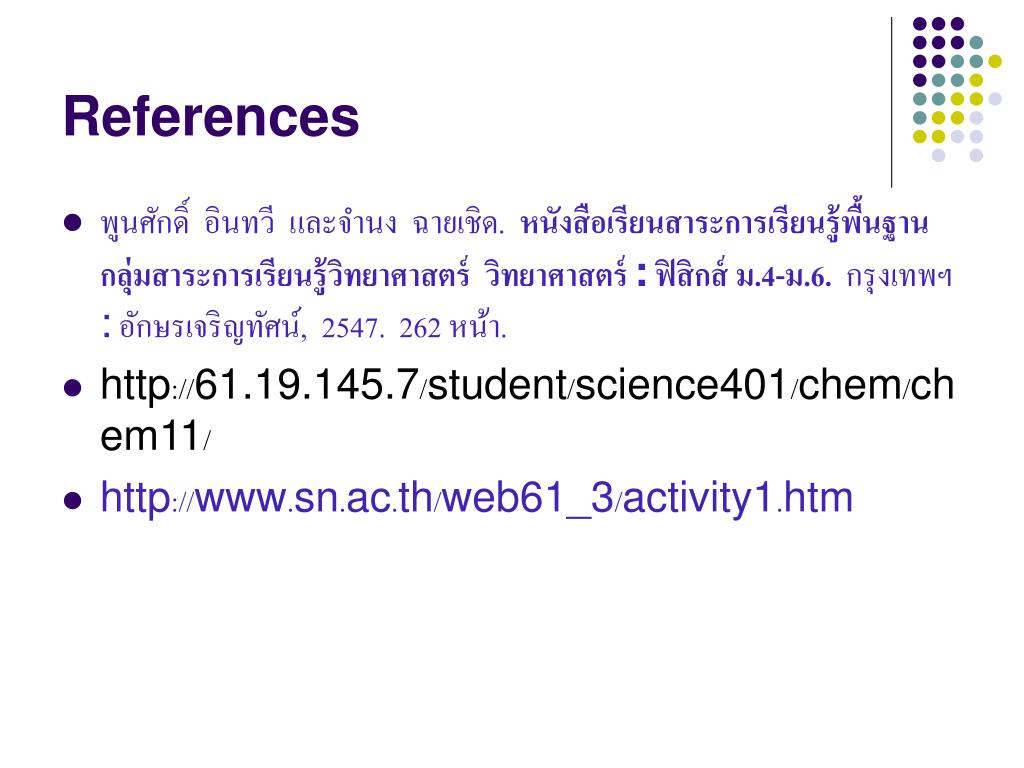The height and width of the screenshot is (768, 1024).
Task: Click the 'chem' segment of the URL
Action: click(x=850, y=385)
